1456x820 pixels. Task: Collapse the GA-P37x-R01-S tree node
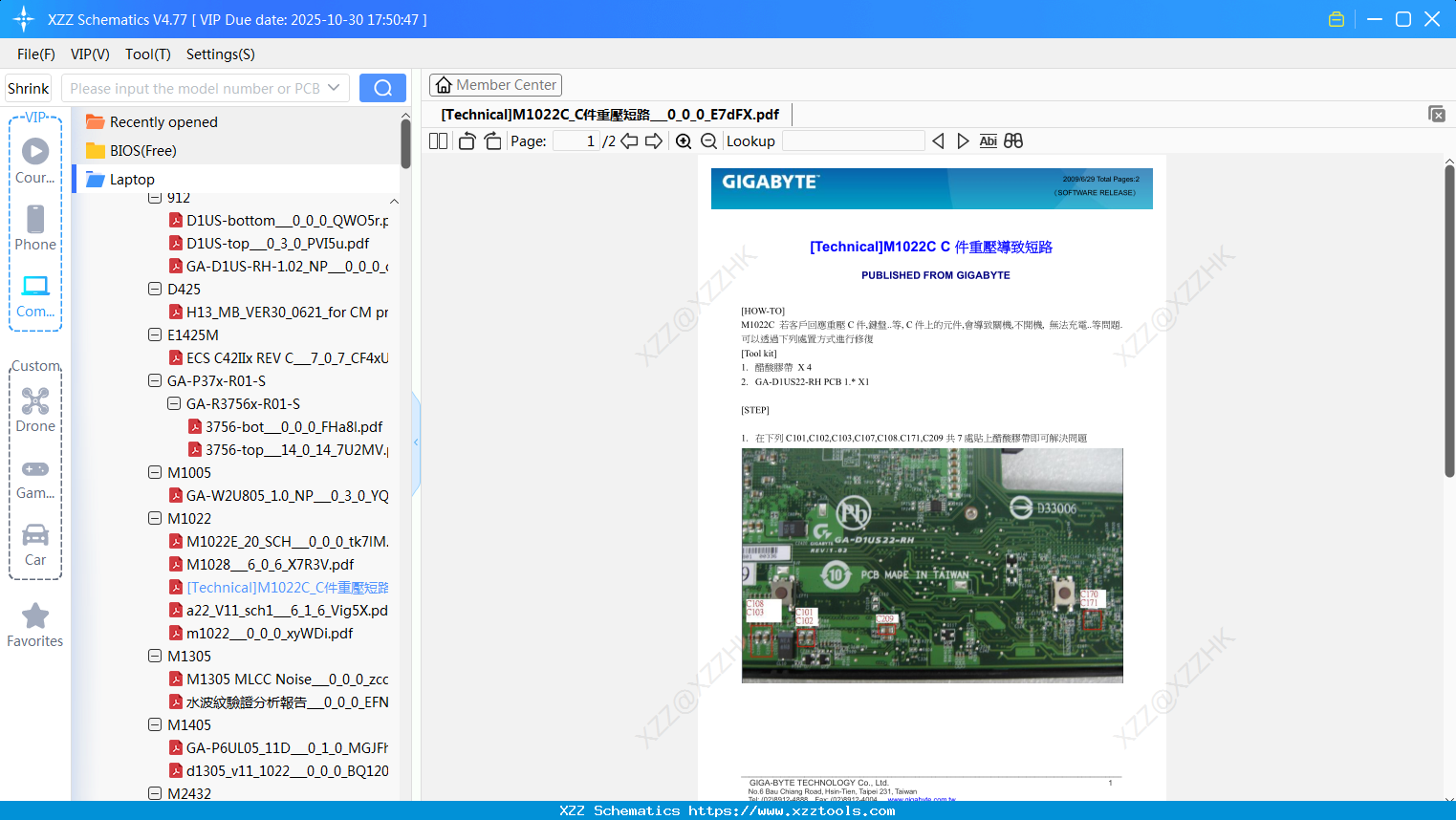155,380
